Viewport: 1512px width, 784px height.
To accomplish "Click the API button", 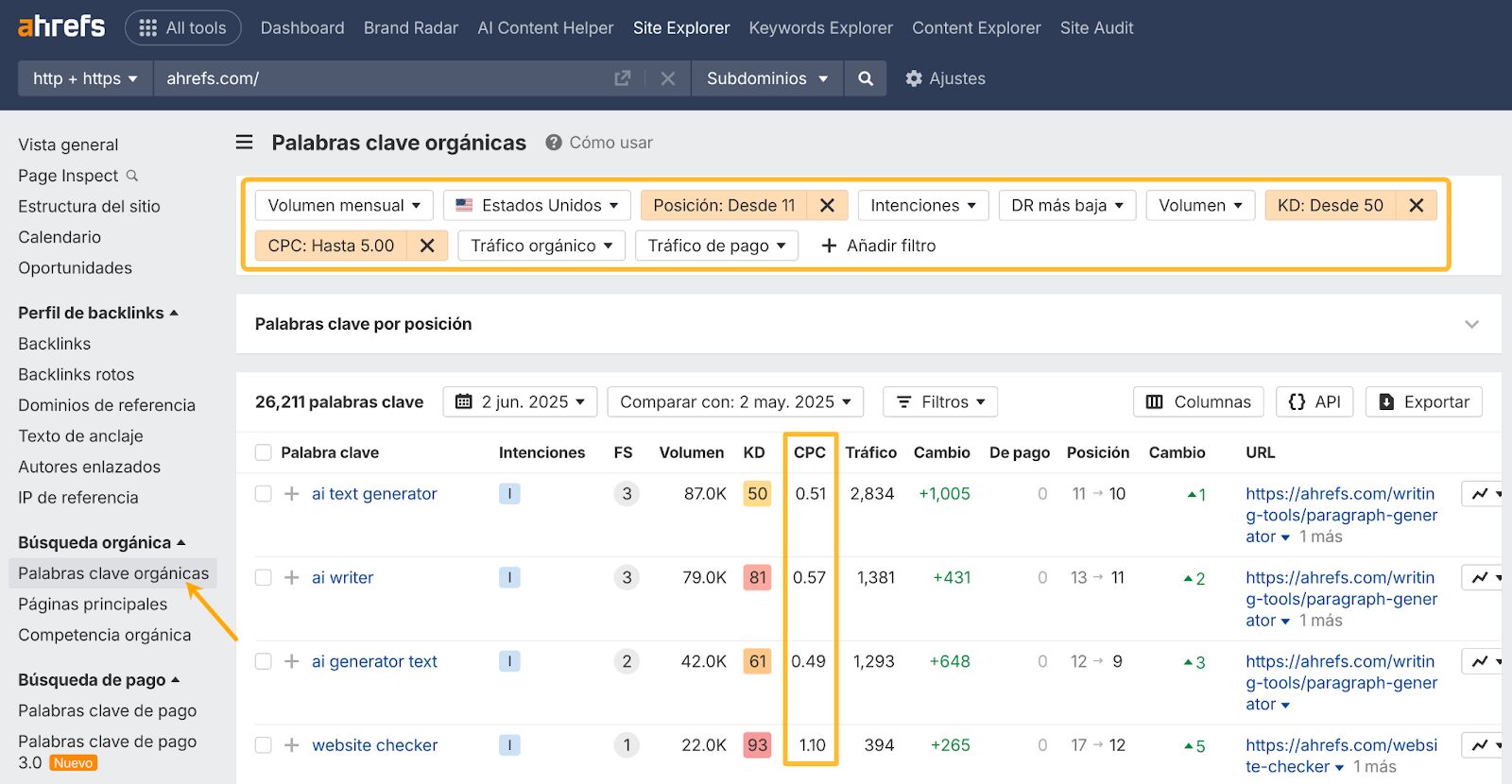I will pos(1314,402).
